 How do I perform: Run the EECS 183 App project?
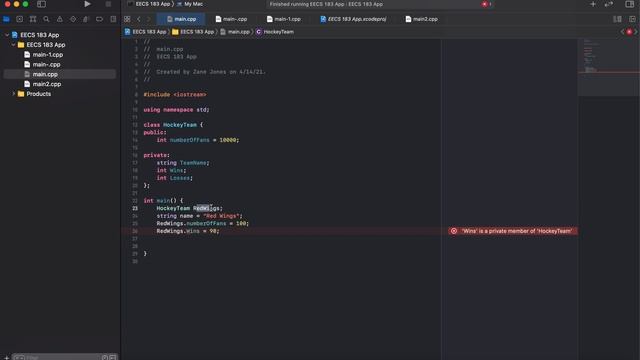[87, 4]
